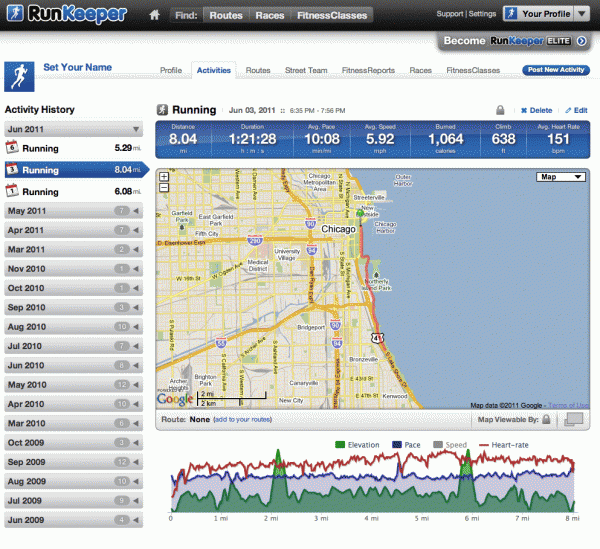The height and width of the screenshot is (549, 600).
Task: Expand the Mar 2011 activity list
Action: click(x=73, y=249)
